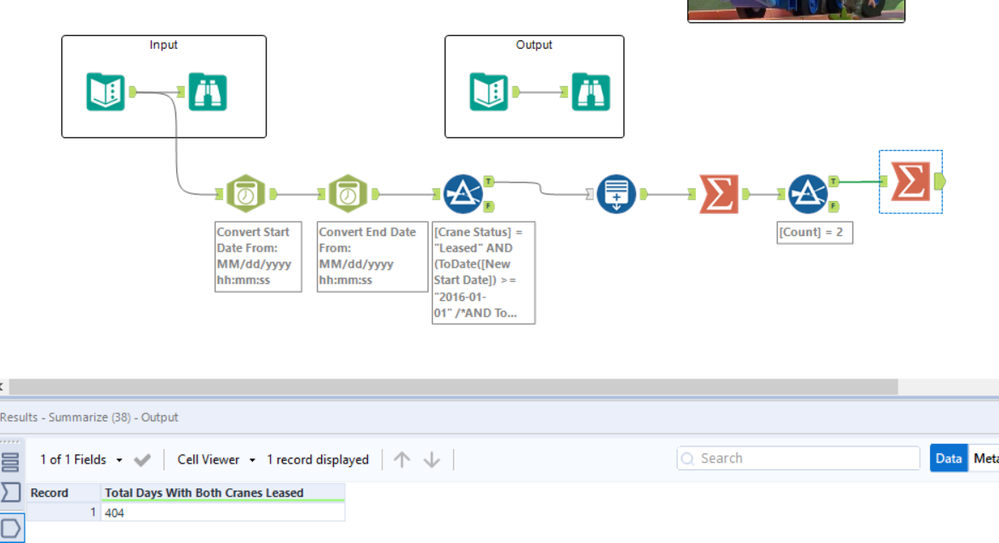Click True output anchor of Crane Status filter
The image size is (999, 543).
(489, 182)
